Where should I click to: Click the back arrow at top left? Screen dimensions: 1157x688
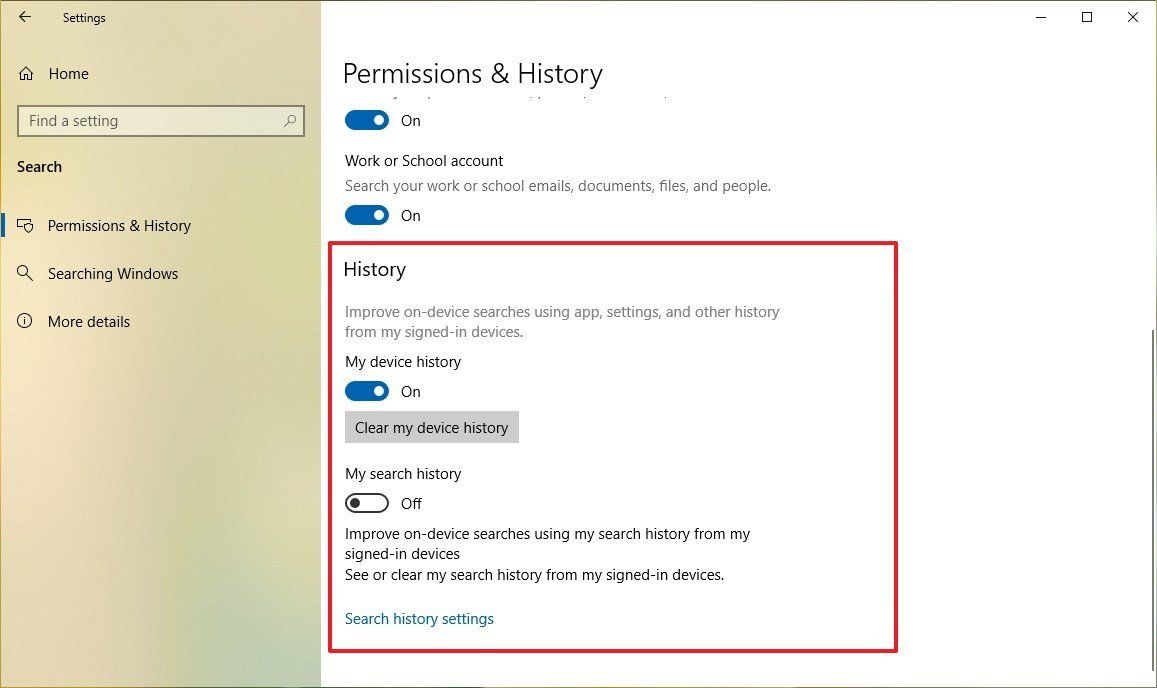click(x=25, y=17)
